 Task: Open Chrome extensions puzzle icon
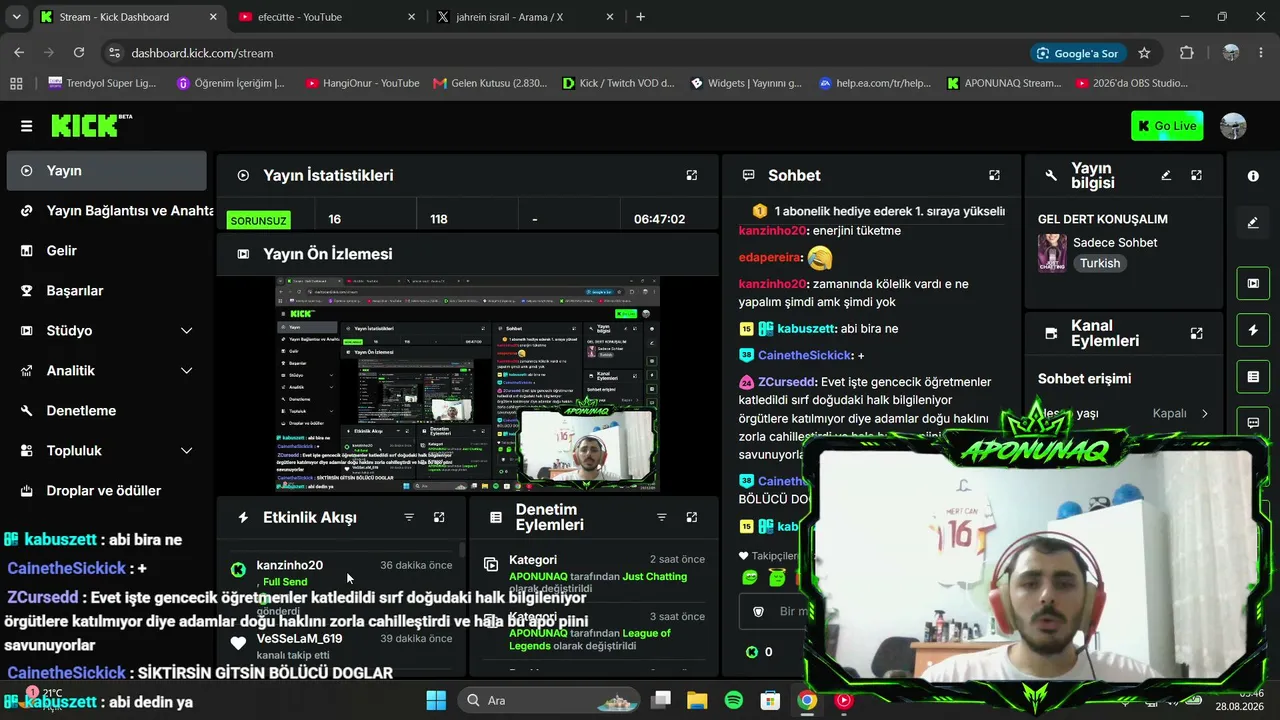point(1187,53)
